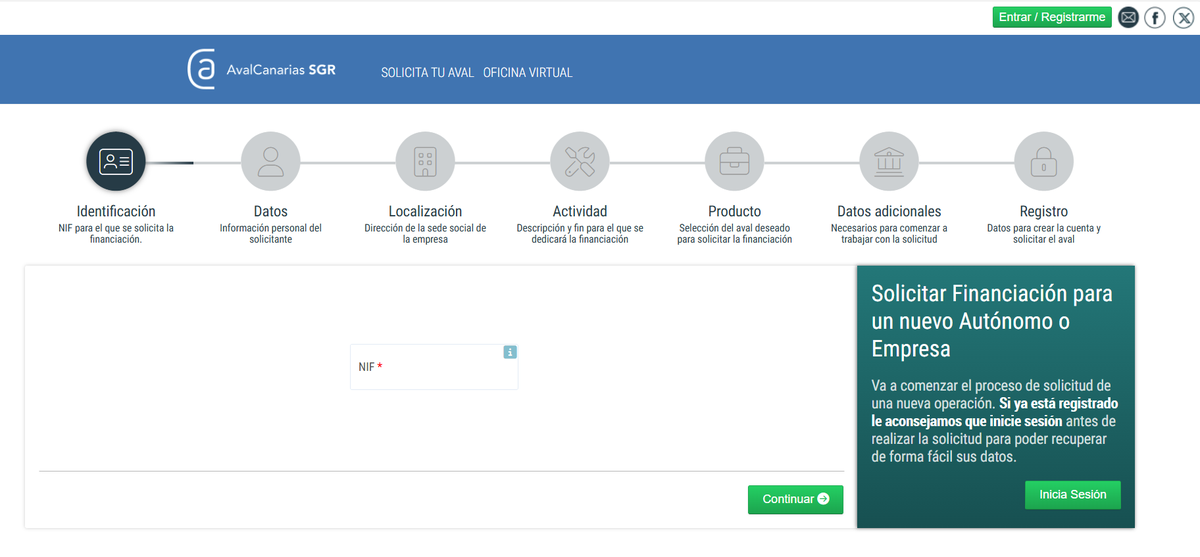Open the SOLICITA TU AVAL menu
The width and height of the screenshot is (1200, 557).
click(427, 73)
